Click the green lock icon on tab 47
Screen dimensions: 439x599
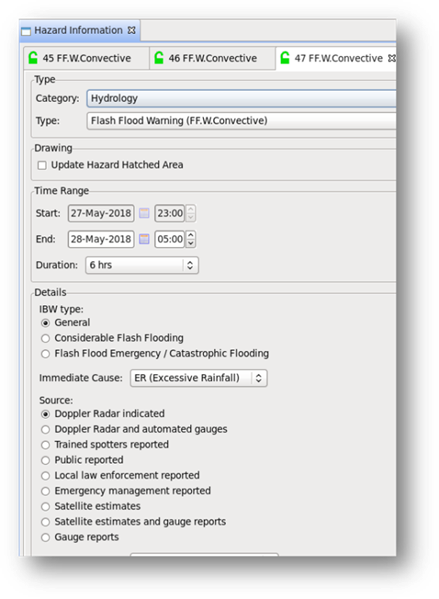tap(285, 58)
